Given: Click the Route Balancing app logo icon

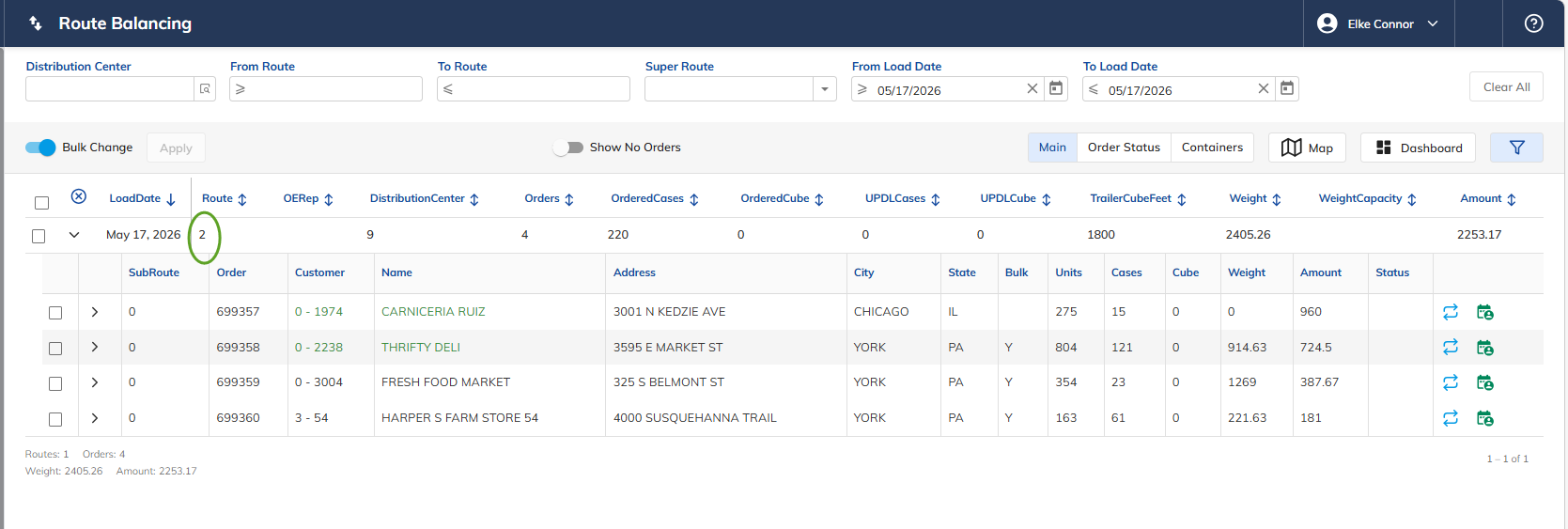Looking at the screenshot, I should pos(36,23).
